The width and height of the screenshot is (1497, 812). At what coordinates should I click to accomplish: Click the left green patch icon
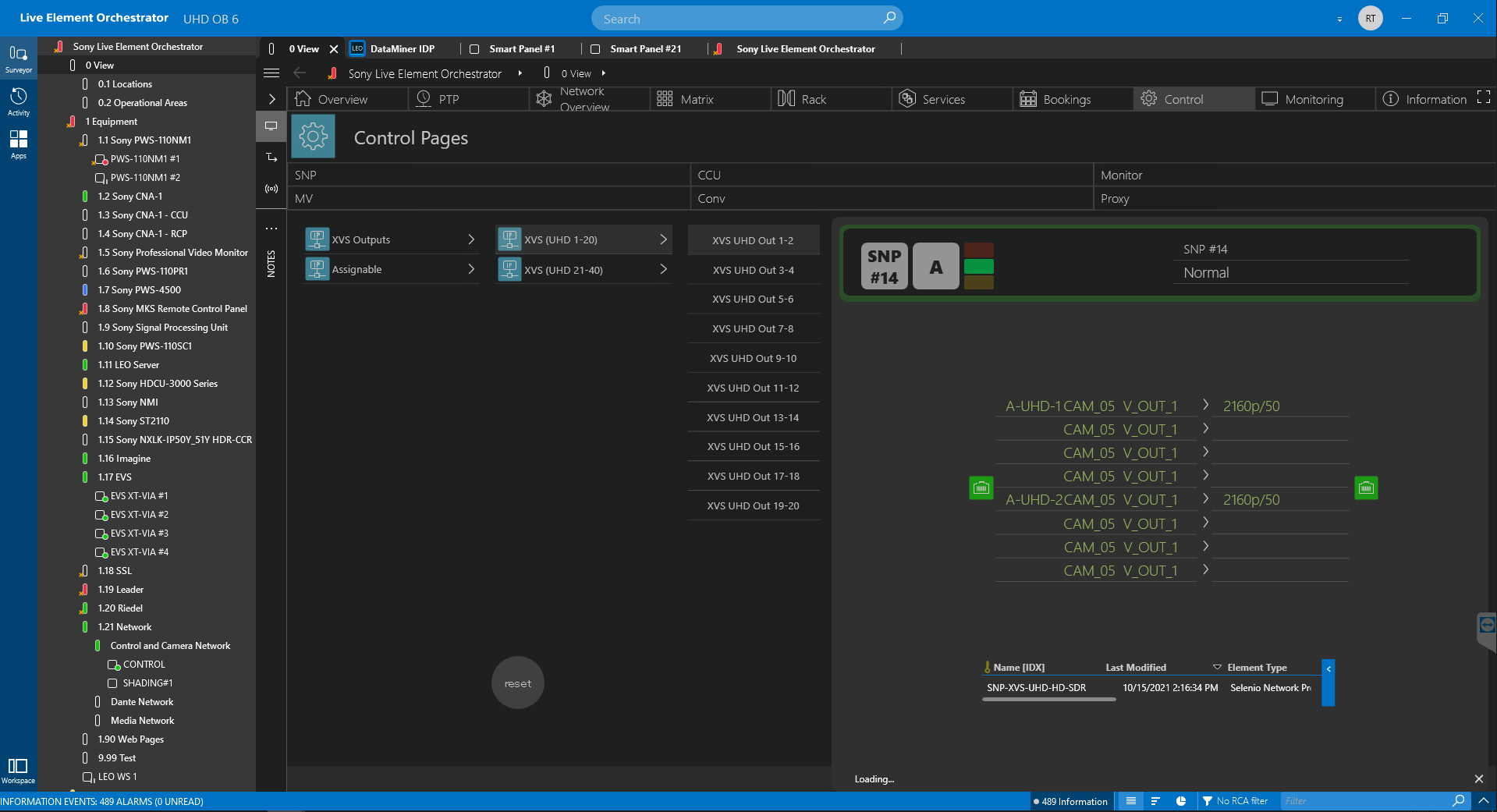click(981, 488)
